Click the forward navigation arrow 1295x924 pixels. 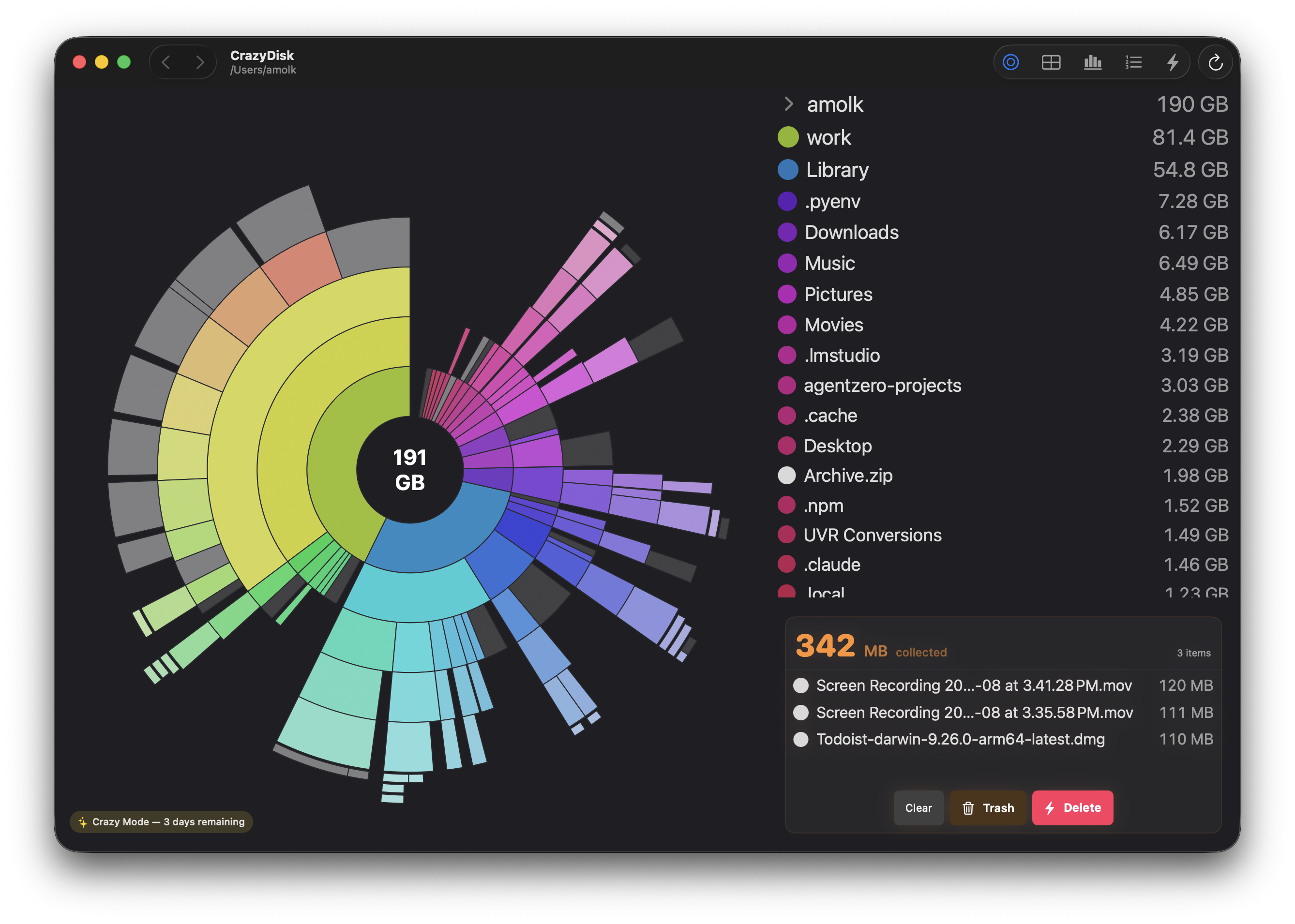click(x=200, y=62)
